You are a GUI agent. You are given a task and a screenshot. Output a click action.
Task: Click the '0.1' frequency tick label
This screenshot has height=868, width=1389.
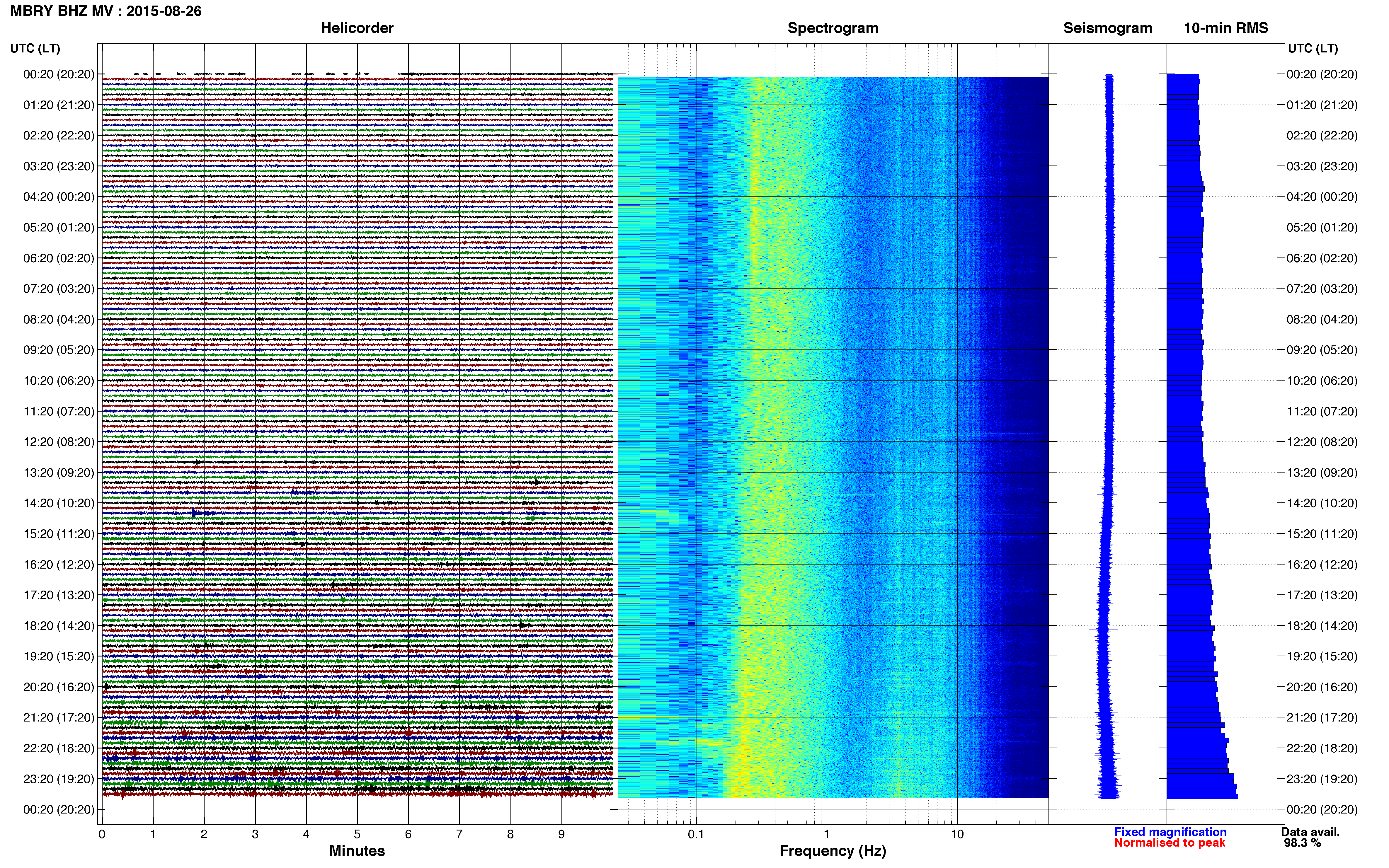(696, 834)
